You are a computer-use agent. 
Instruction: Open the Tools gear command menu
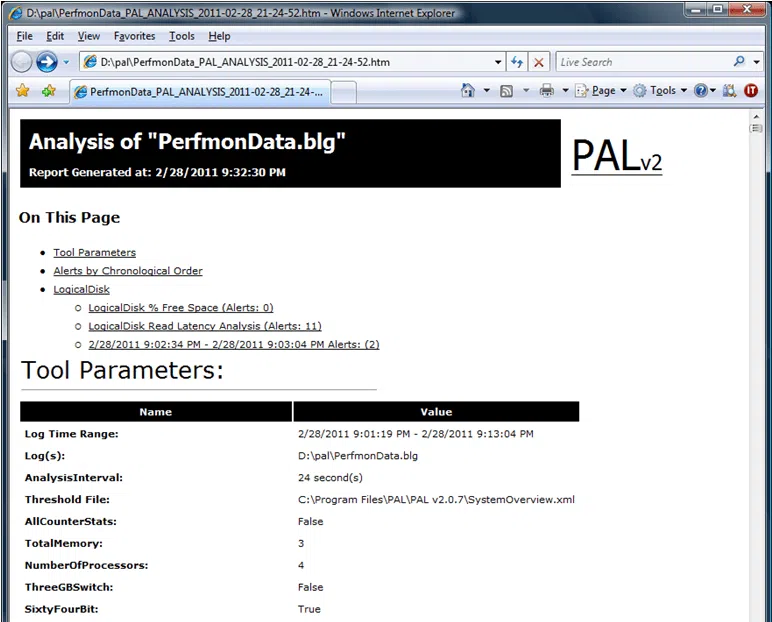(x=660, y=91)
